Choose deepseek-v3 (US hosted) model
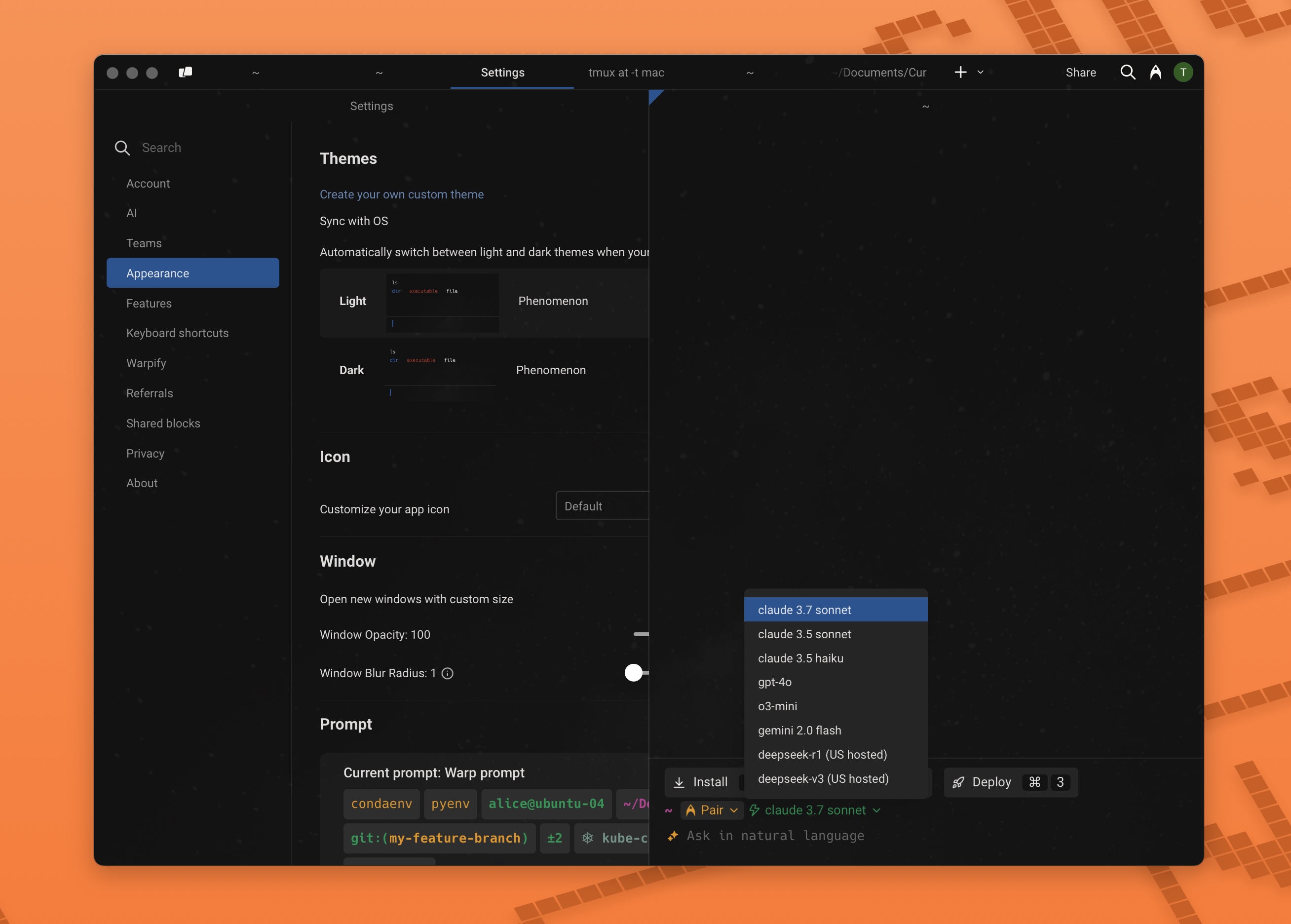Image resolution: width=1291 pixels, height=924 pixels. [835, 779]
